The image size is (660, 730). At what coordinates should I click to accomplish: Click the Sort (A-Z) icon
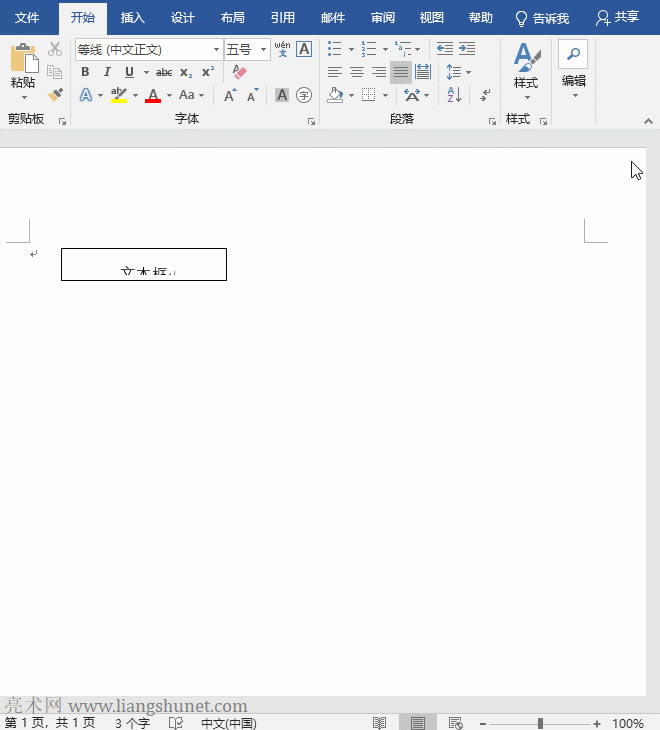click(454, 95)
